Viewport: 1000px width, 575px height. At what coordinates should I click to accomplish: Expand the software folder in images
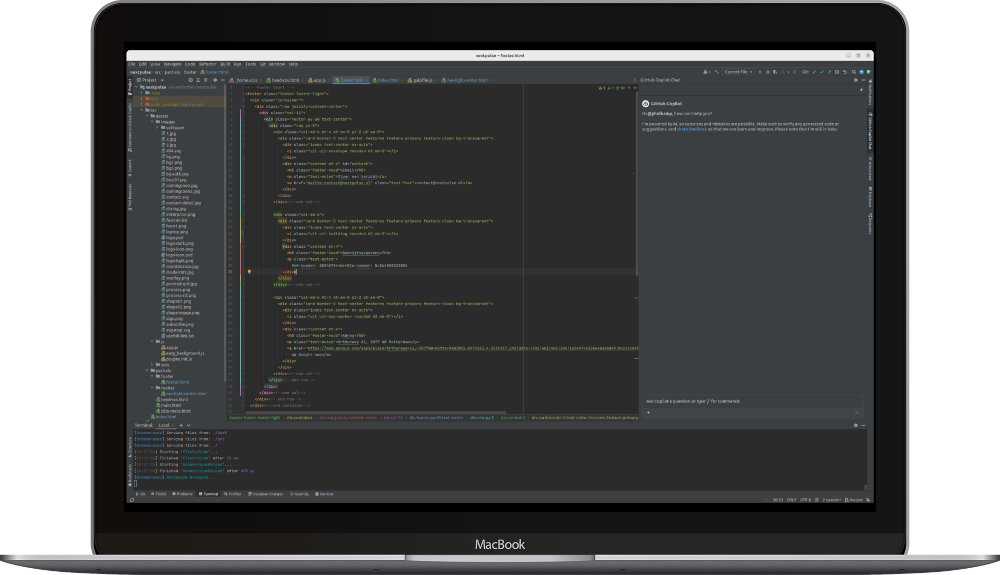coord(158,126)
